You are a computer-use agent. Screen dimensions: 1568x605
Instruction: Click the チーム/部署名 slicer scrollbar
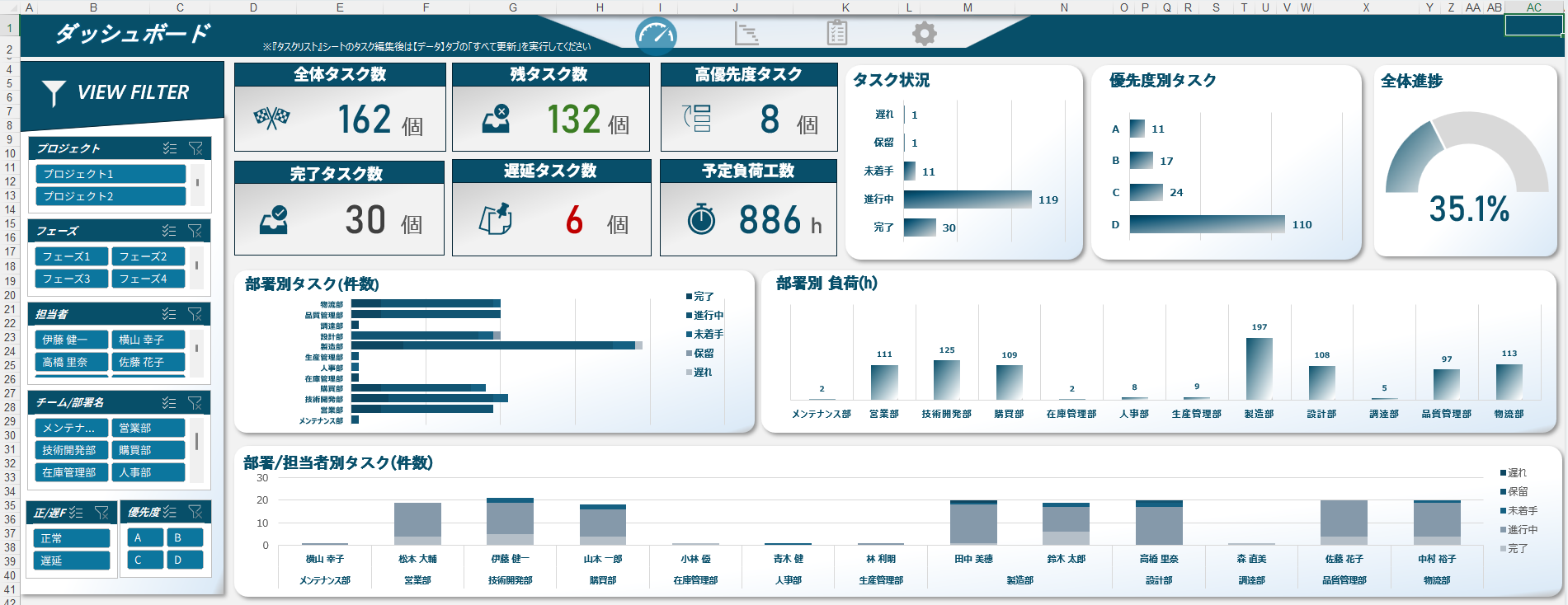tap(196, 450)
